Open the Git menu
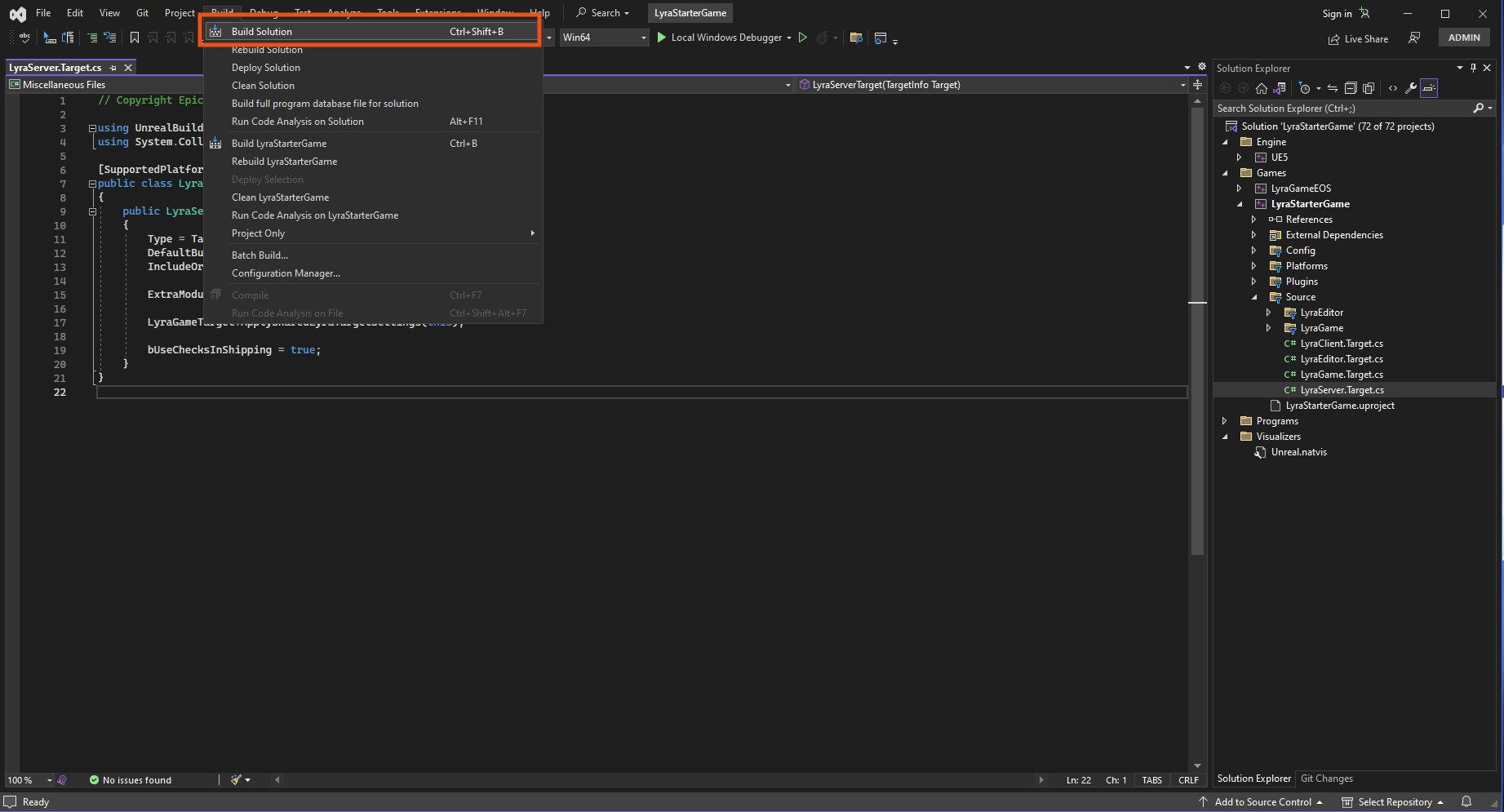The width and height of the screenshot is (1504, 812). point(142,13)
